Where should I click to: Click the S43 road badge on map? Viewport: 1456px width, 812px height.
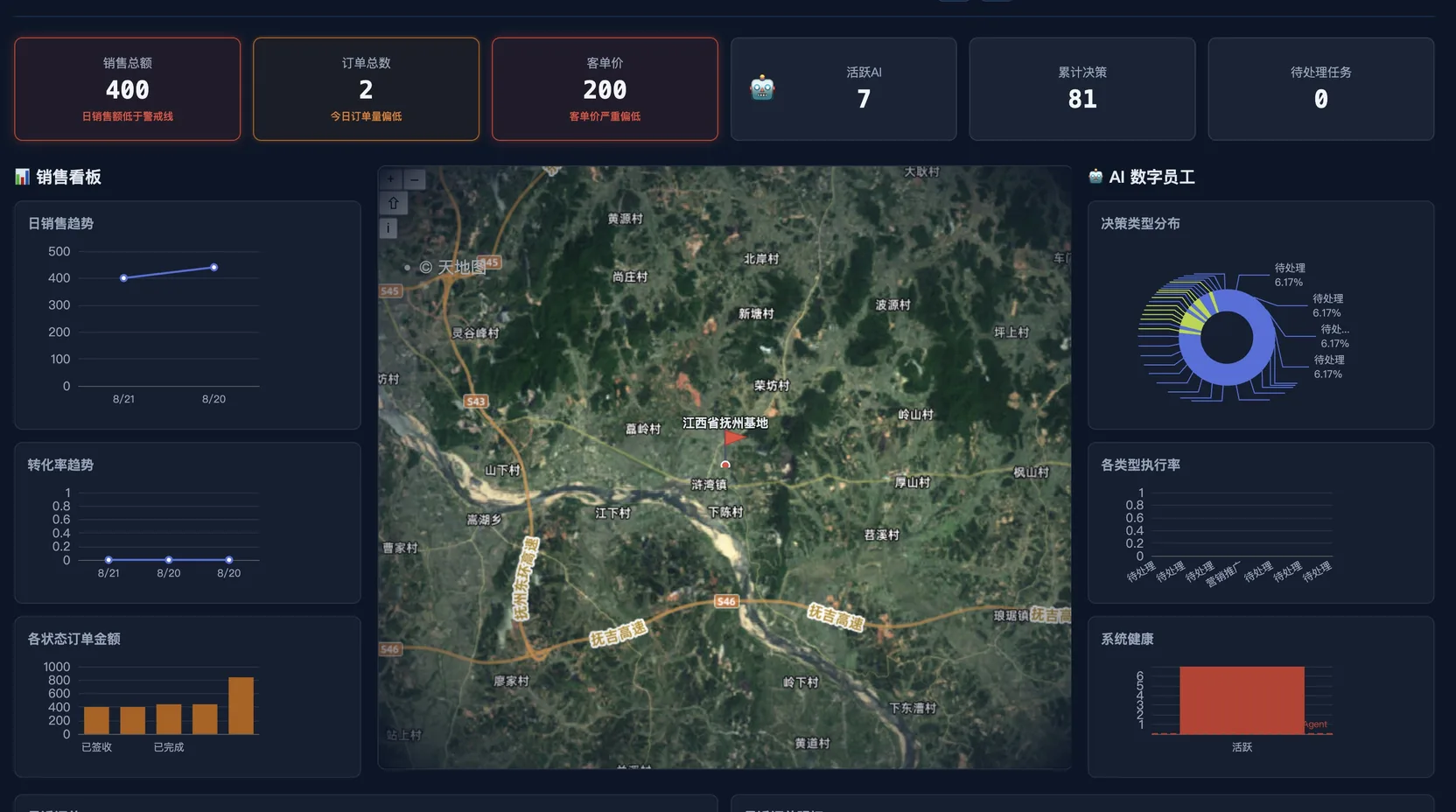pyautogui.click(x=476, y=402)
